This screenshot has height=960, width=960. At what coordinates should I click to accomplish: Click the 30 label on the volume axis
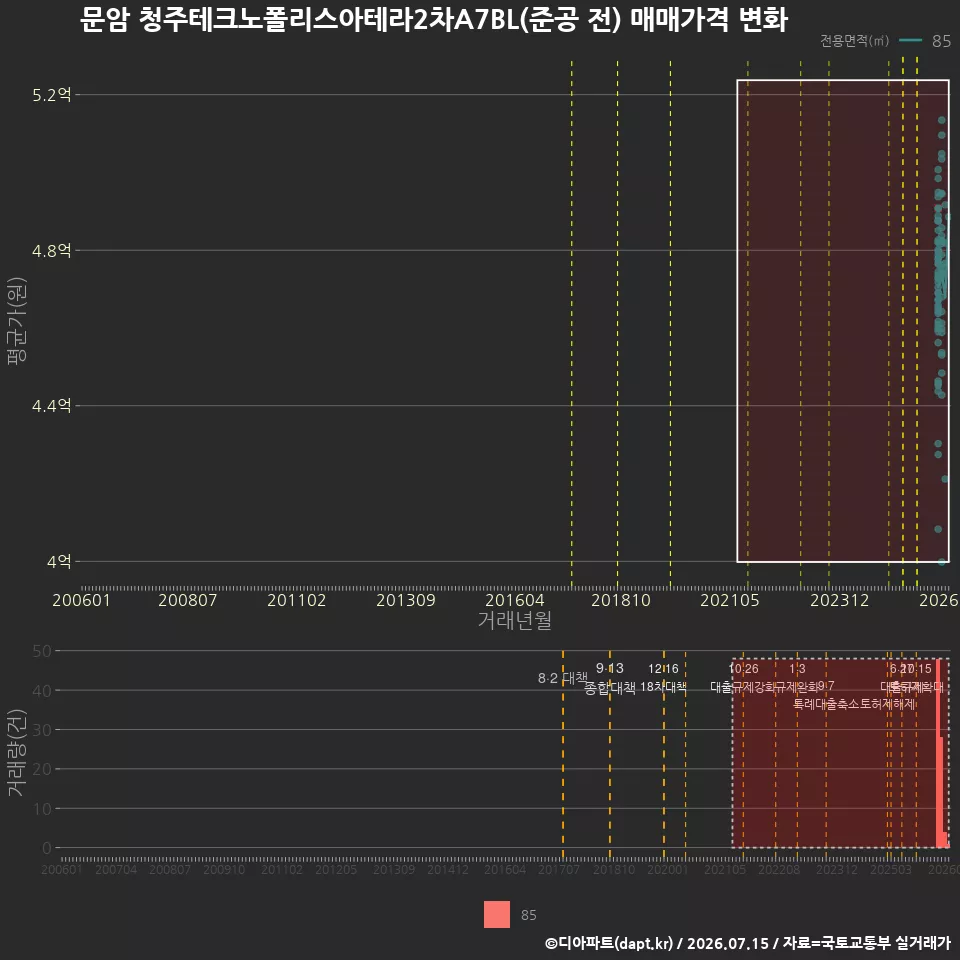coord(42,730)
